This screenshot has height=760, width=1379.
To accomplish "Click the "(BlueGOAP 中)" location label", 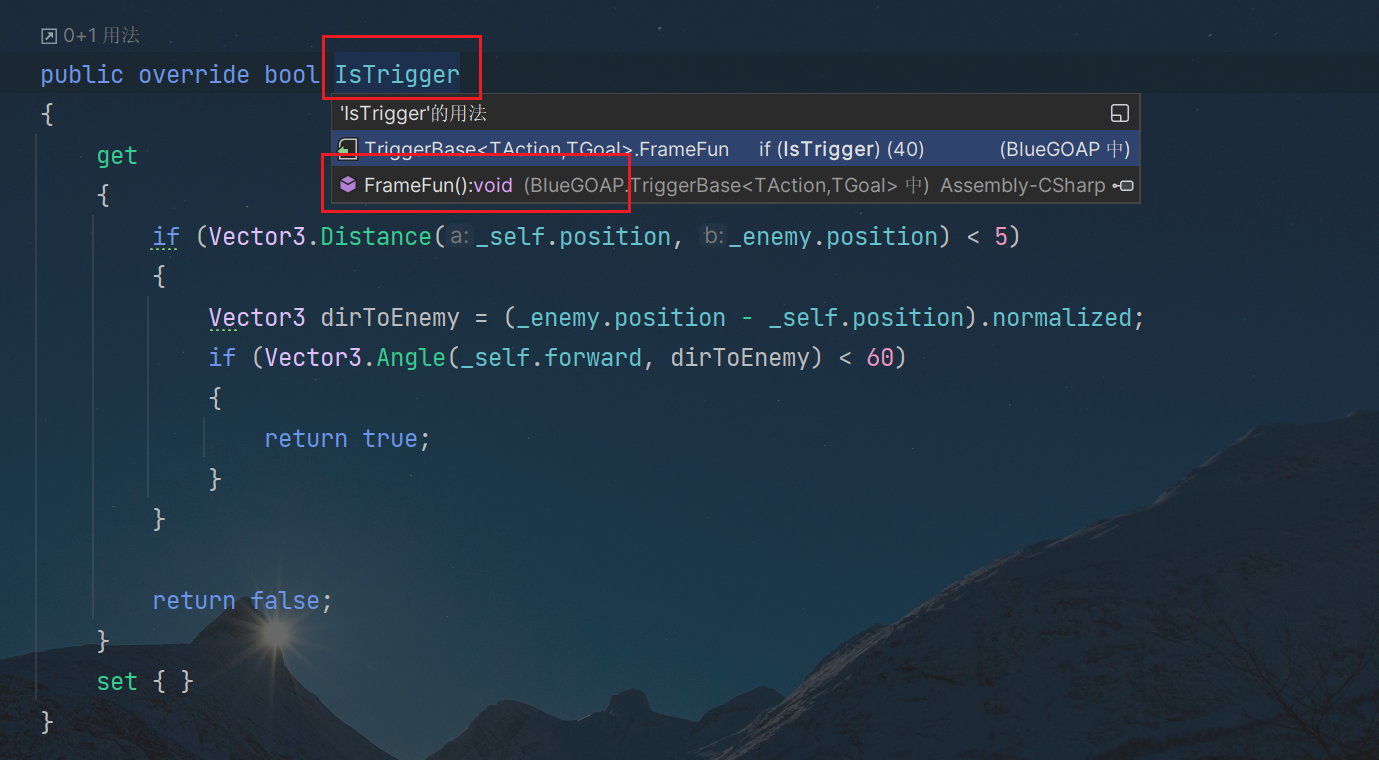I will [x=1064, y=150].
